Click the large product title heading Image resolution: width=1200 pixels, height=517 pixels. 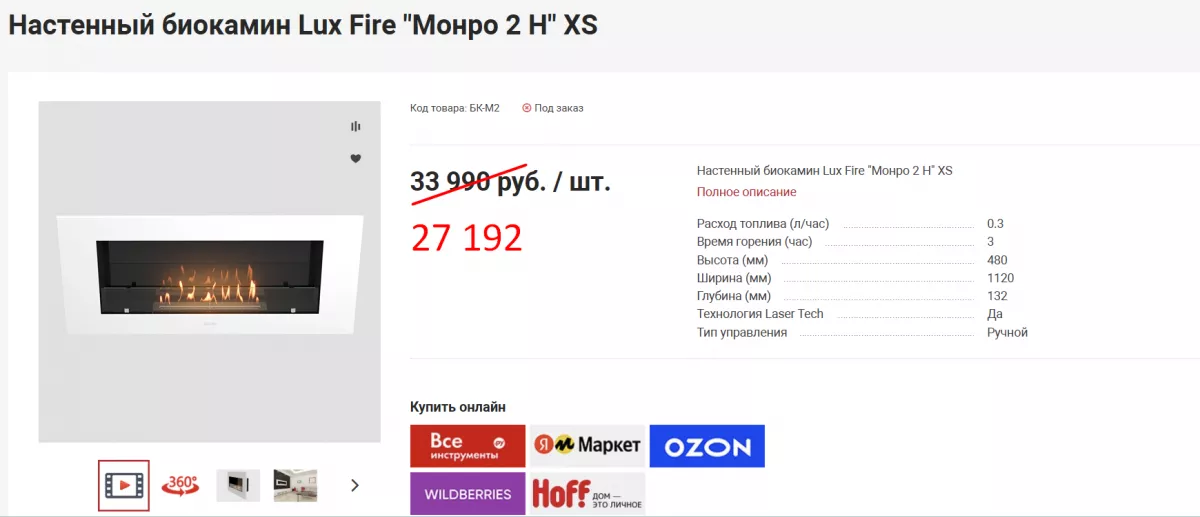click(x=303, y=25)
